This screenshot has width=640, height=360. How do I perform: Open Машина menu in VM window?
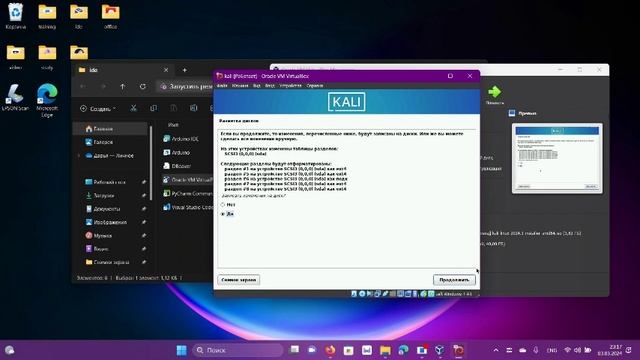(x=240, y=86)
